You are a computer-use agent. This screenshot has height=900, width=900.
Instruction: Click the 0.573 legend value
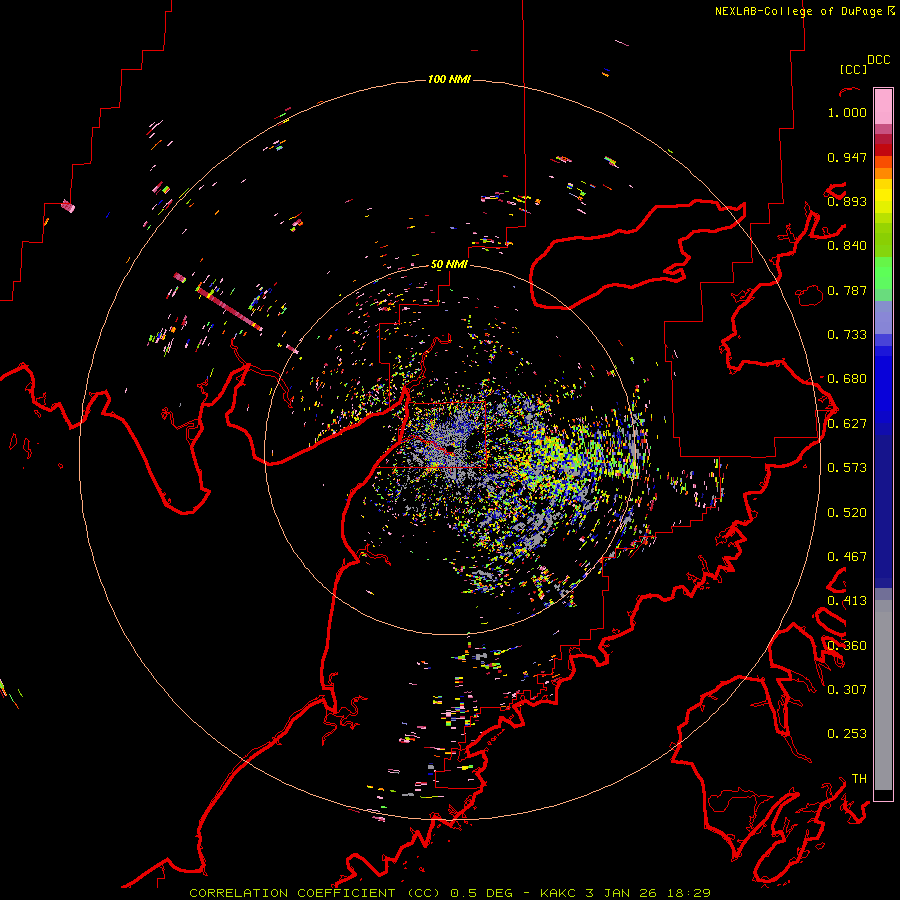click(x=847, y=468)
